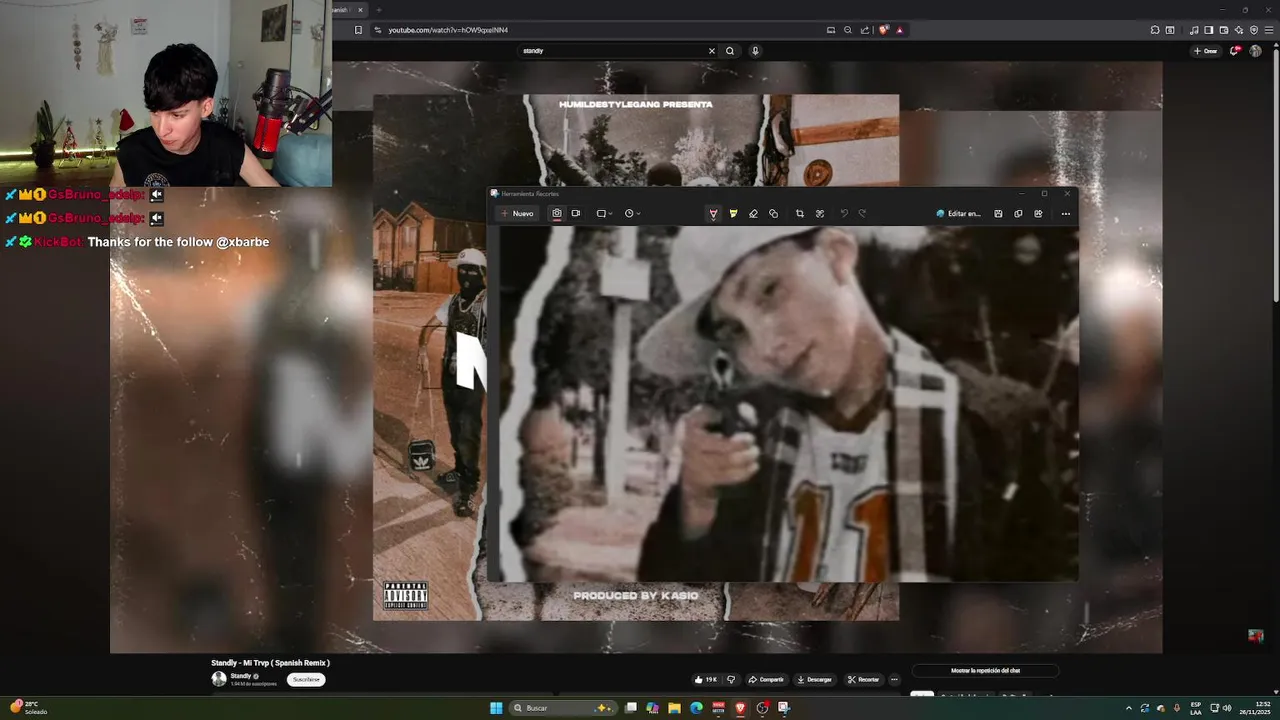Open File Explorer from the taskbar
This screenshot has width=1280, height=720.
click(x=674, y=708)
